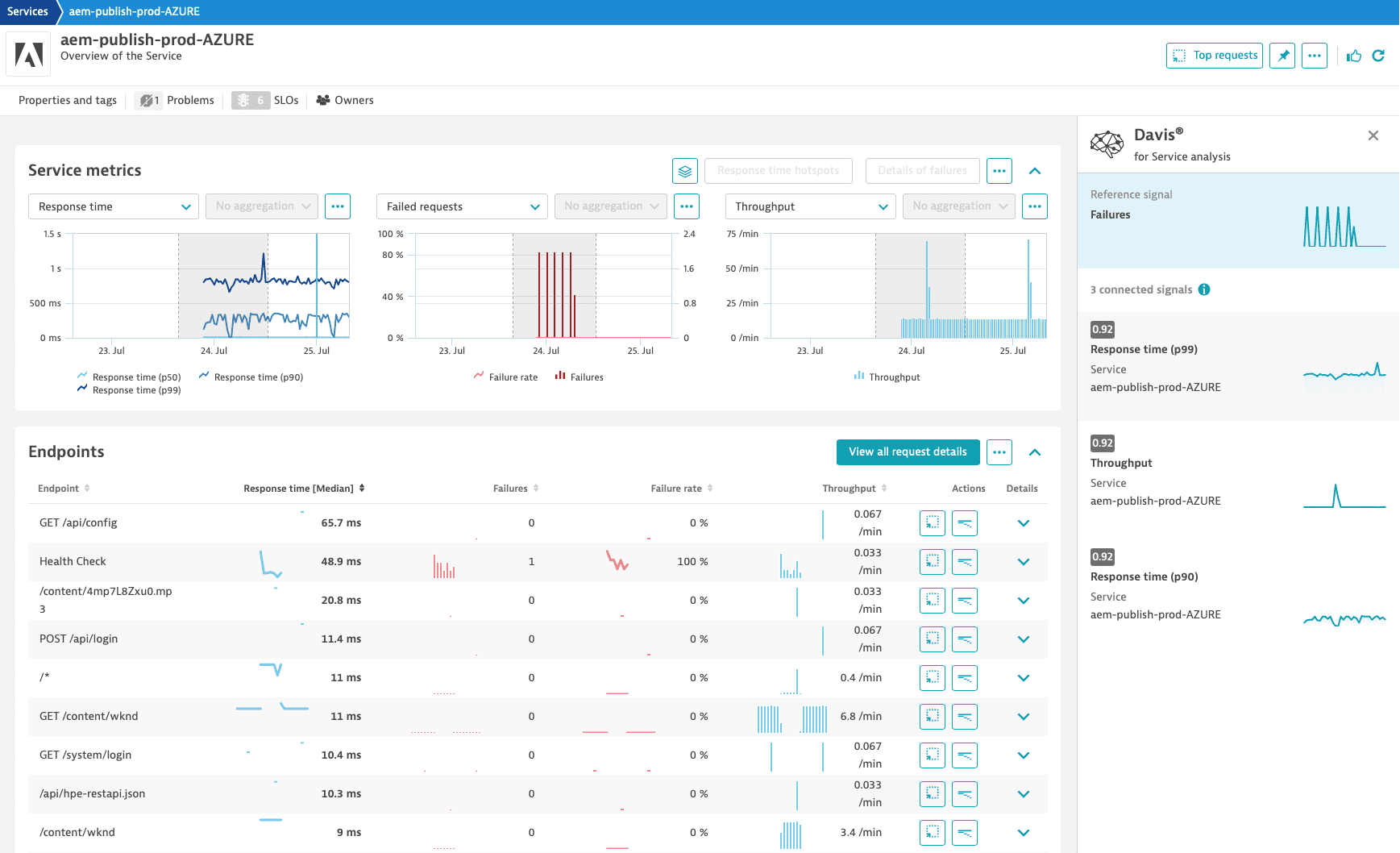Refresh the service page
The height and width of the screenshot is (853, 1400).
tap(1378, 56)
